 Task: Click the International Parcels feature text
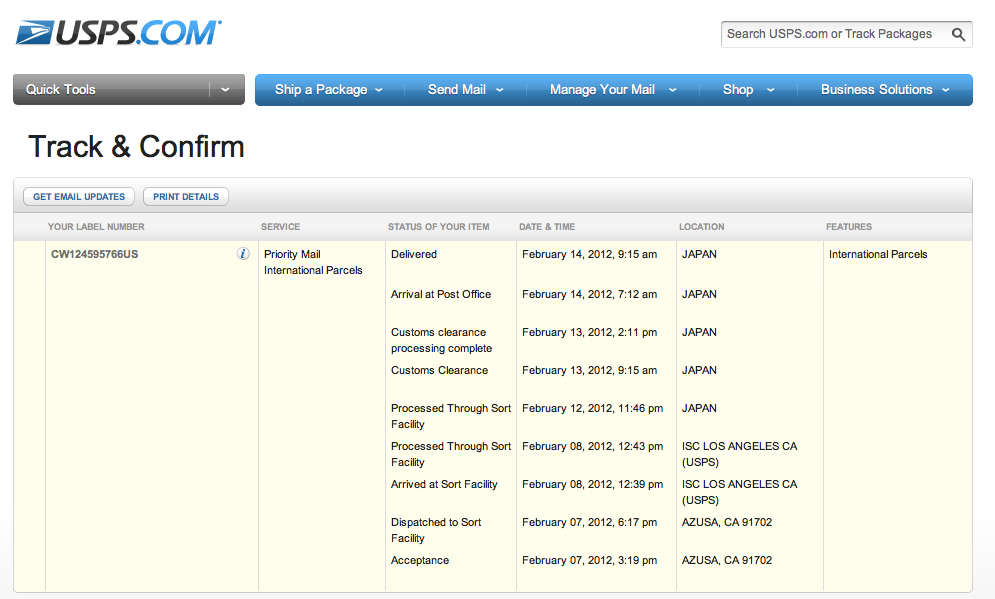click(x=878, y=254)
